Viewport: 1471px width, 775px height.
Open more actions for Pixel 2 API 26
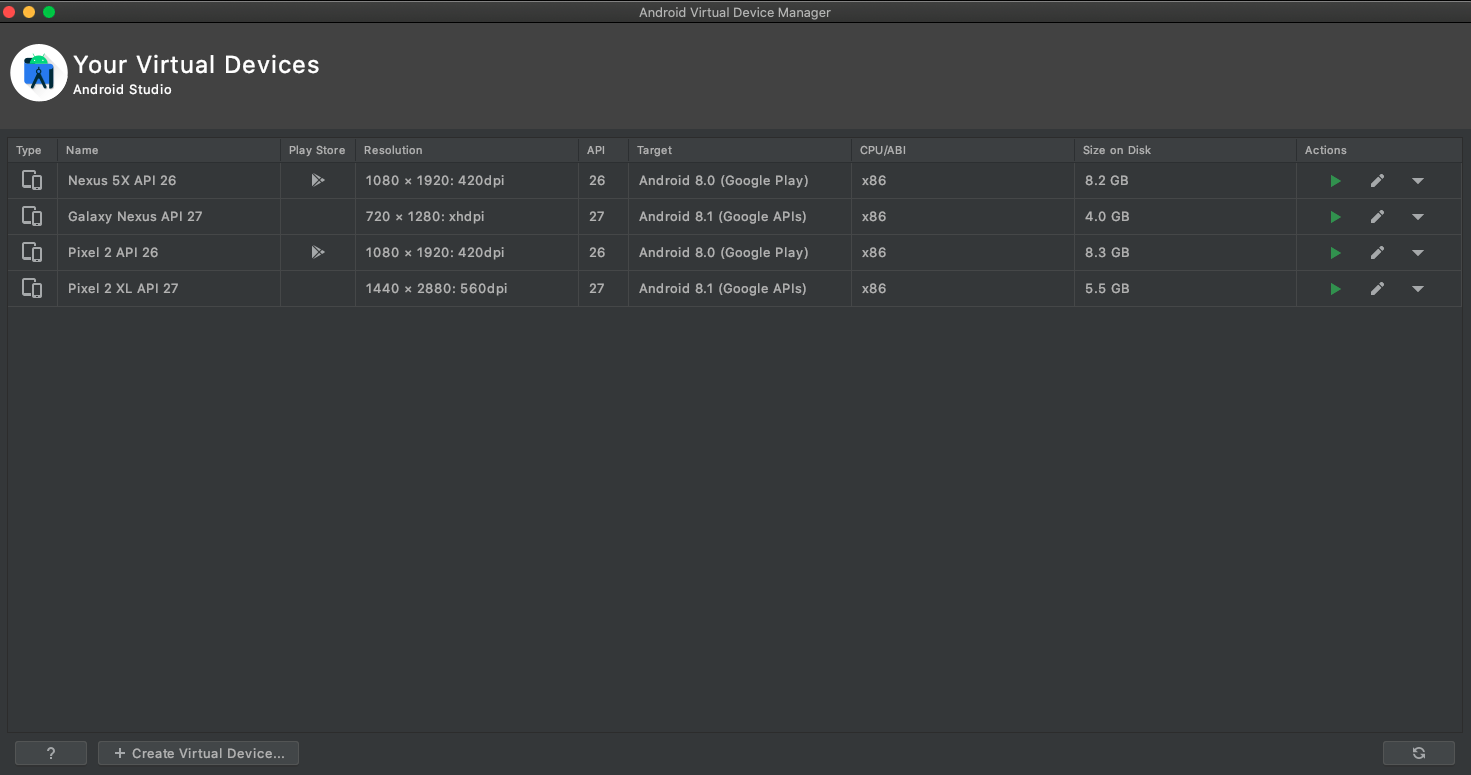[1418, 253]
